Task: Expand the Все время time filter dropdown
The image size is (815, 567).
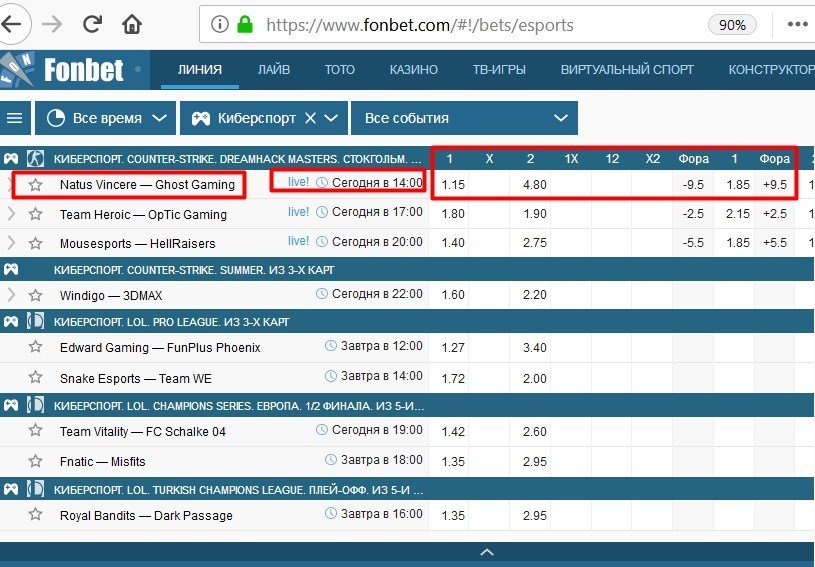Action: point(106,118)
